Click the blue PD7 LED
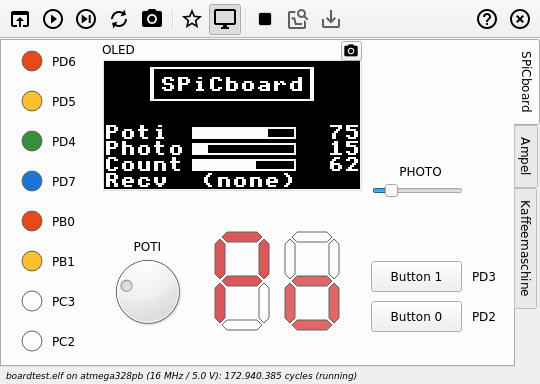Image resolution: width=540 pixels, height=384 pixels. pyautogui.click(x=32, y=181)
